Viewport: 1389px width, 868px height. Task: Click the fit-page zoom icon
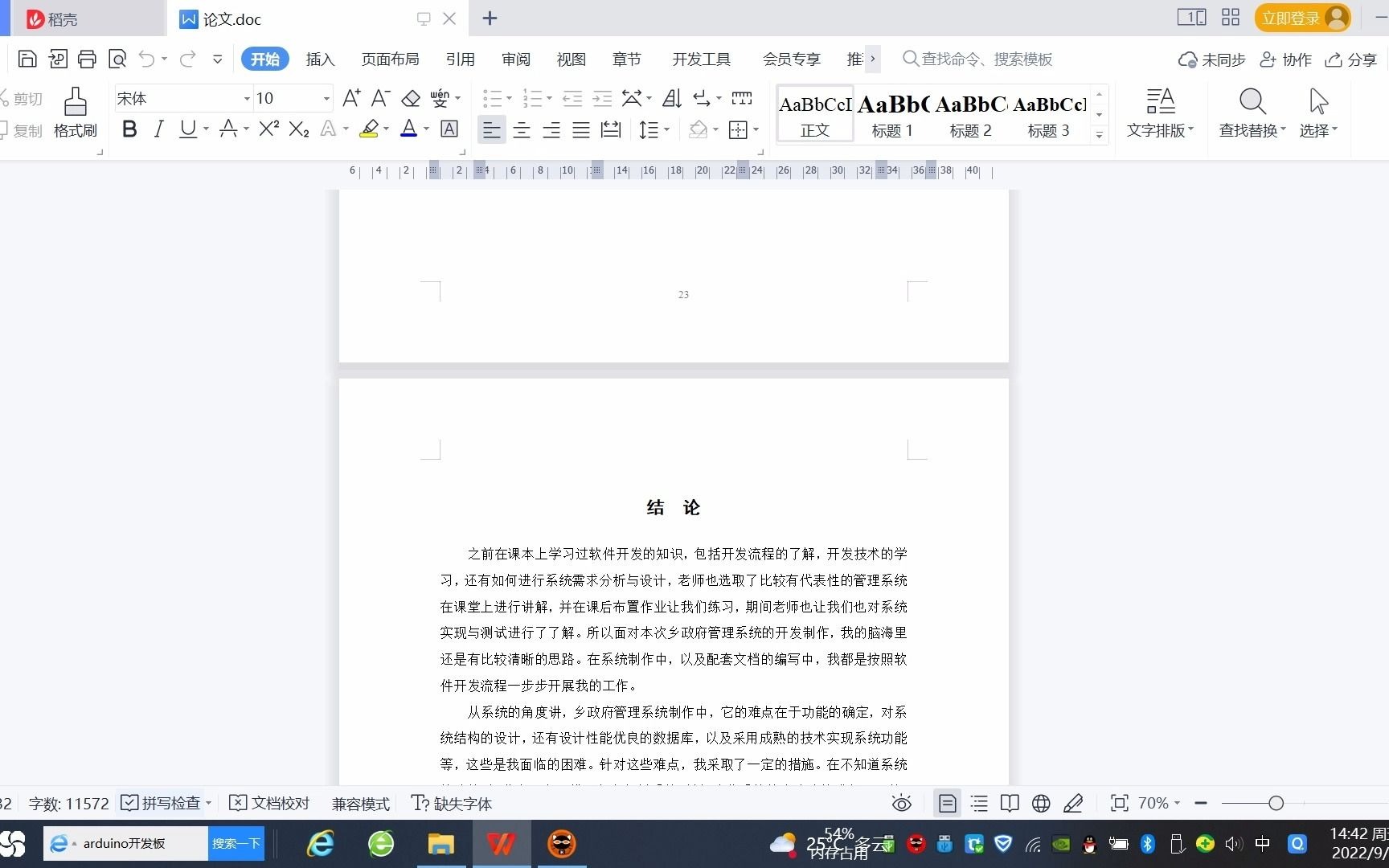click(x=1119, y=803)
